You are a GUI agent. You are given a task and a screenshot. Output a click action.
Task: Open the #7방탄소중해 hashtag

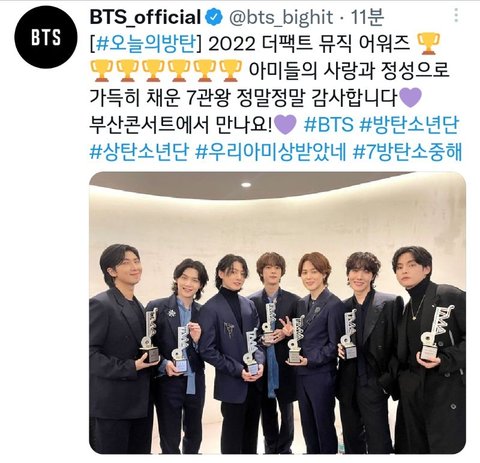coord(407,152)
